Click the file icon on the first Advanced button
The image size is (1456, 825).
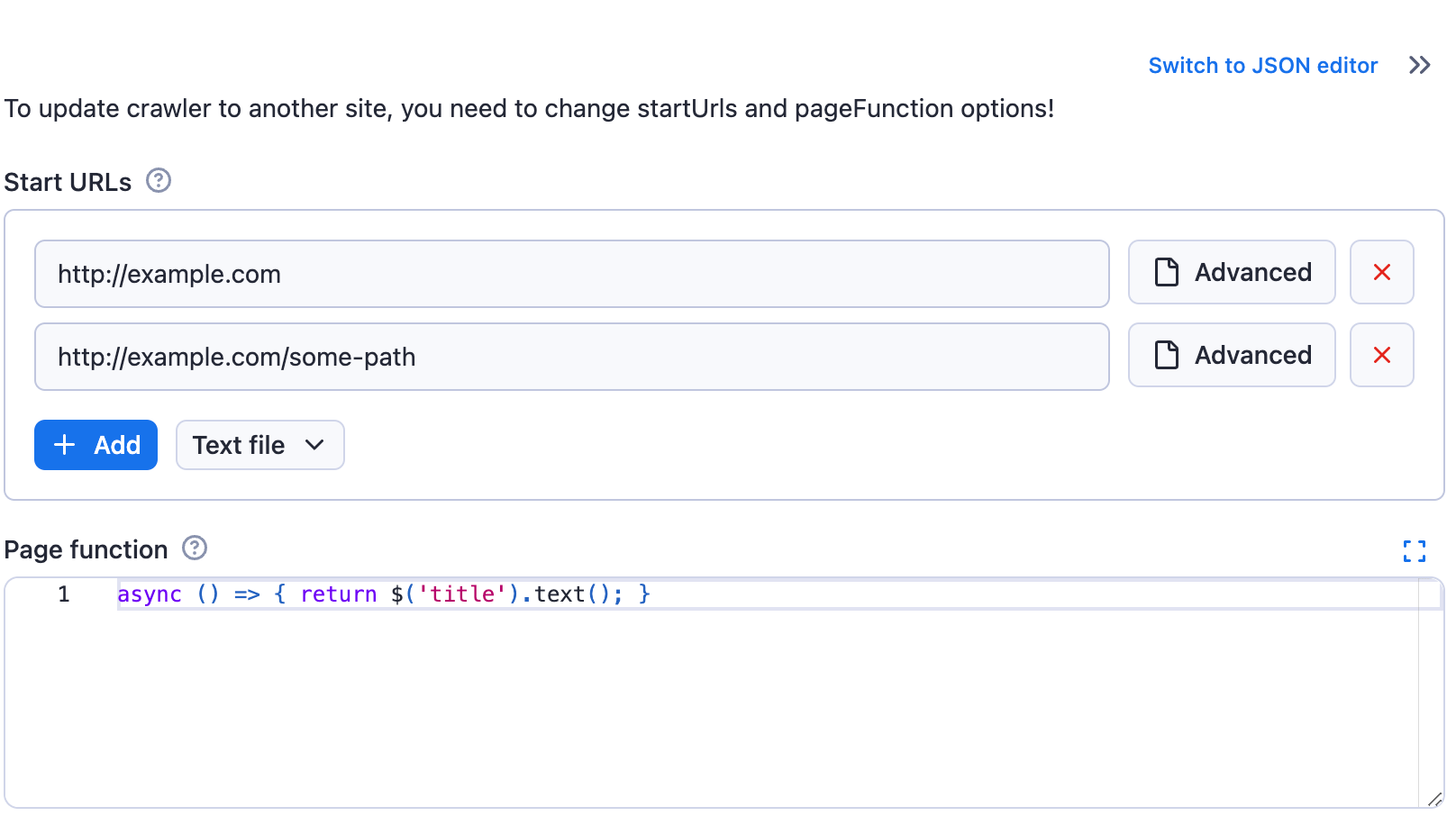tap(1167, 272)
